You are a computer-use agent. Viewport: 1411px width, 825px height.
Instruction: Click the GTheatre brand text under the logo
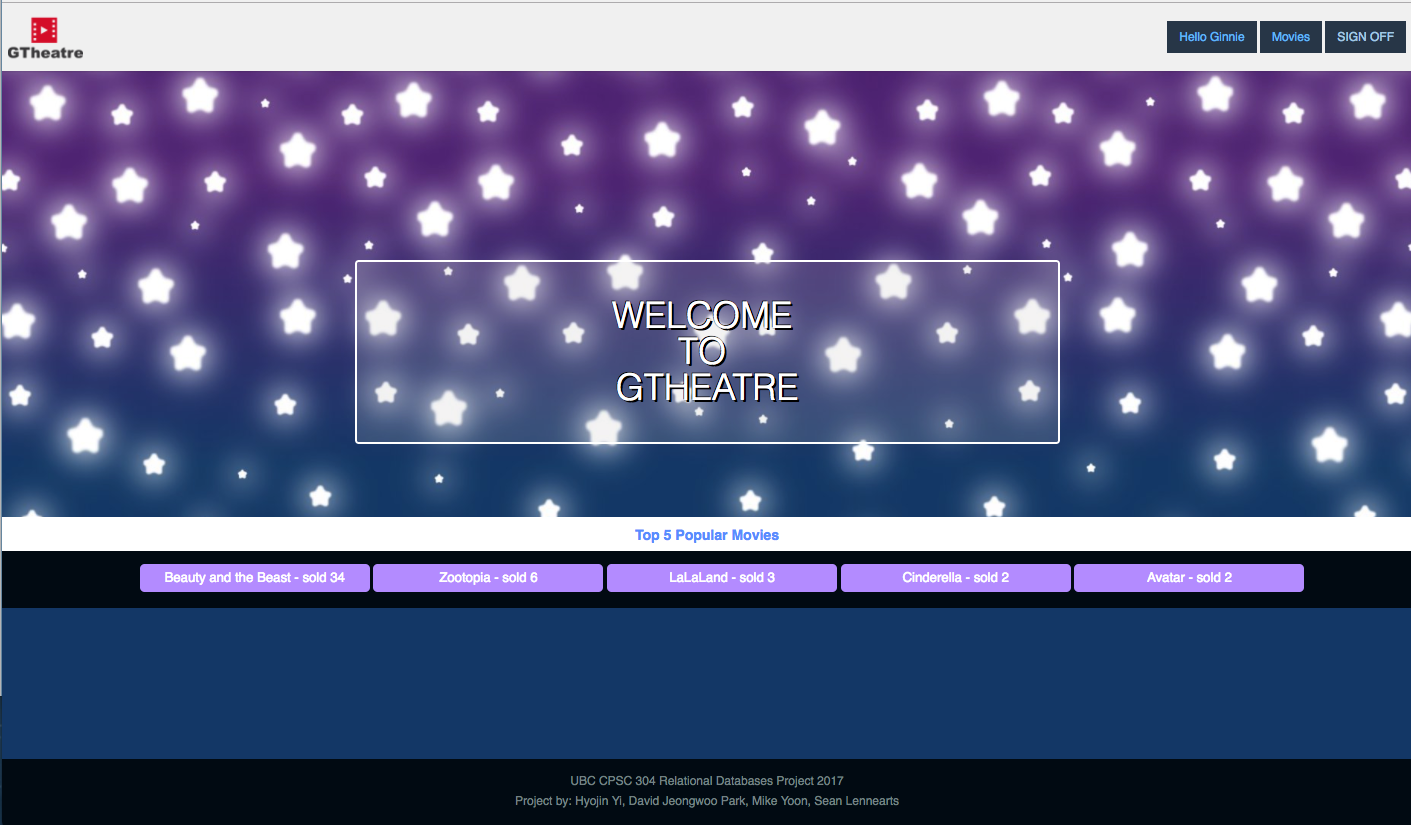pyautogui.click(x=45, y=53)
